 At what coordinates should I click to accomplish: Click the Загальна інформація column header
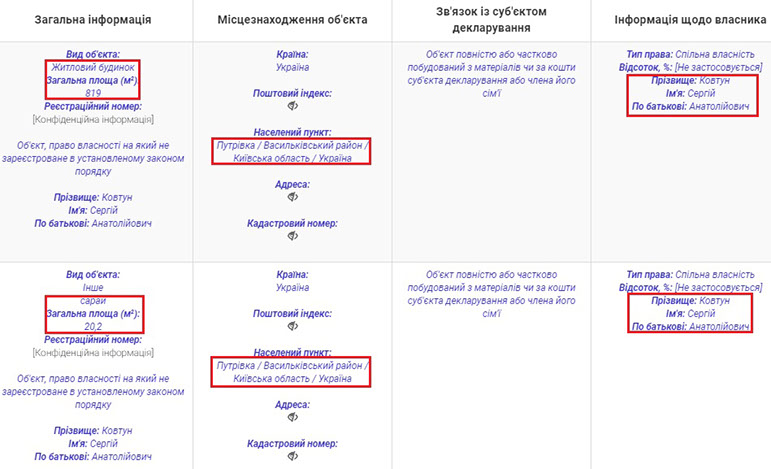tap(93, 19)
